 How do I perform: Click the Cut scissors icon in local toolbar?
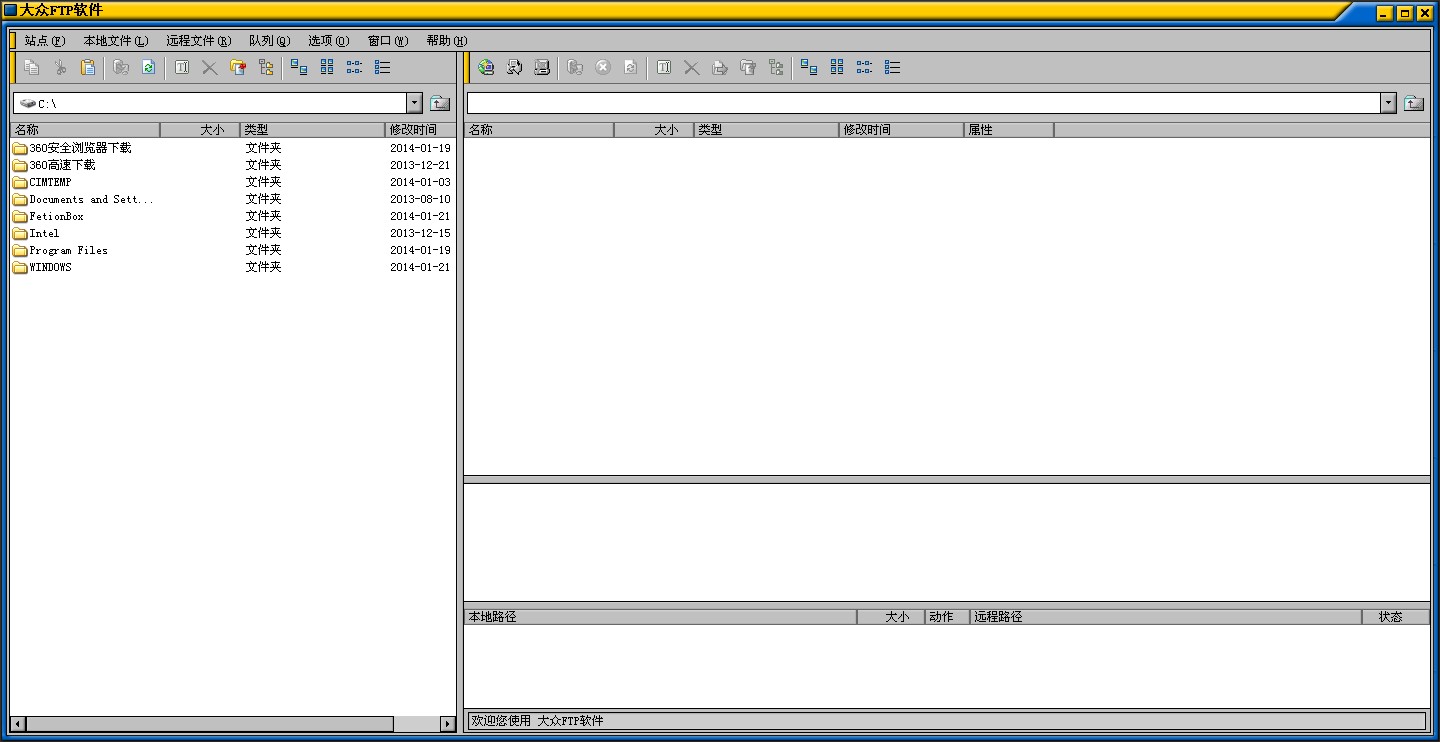[x=60, y=67]
